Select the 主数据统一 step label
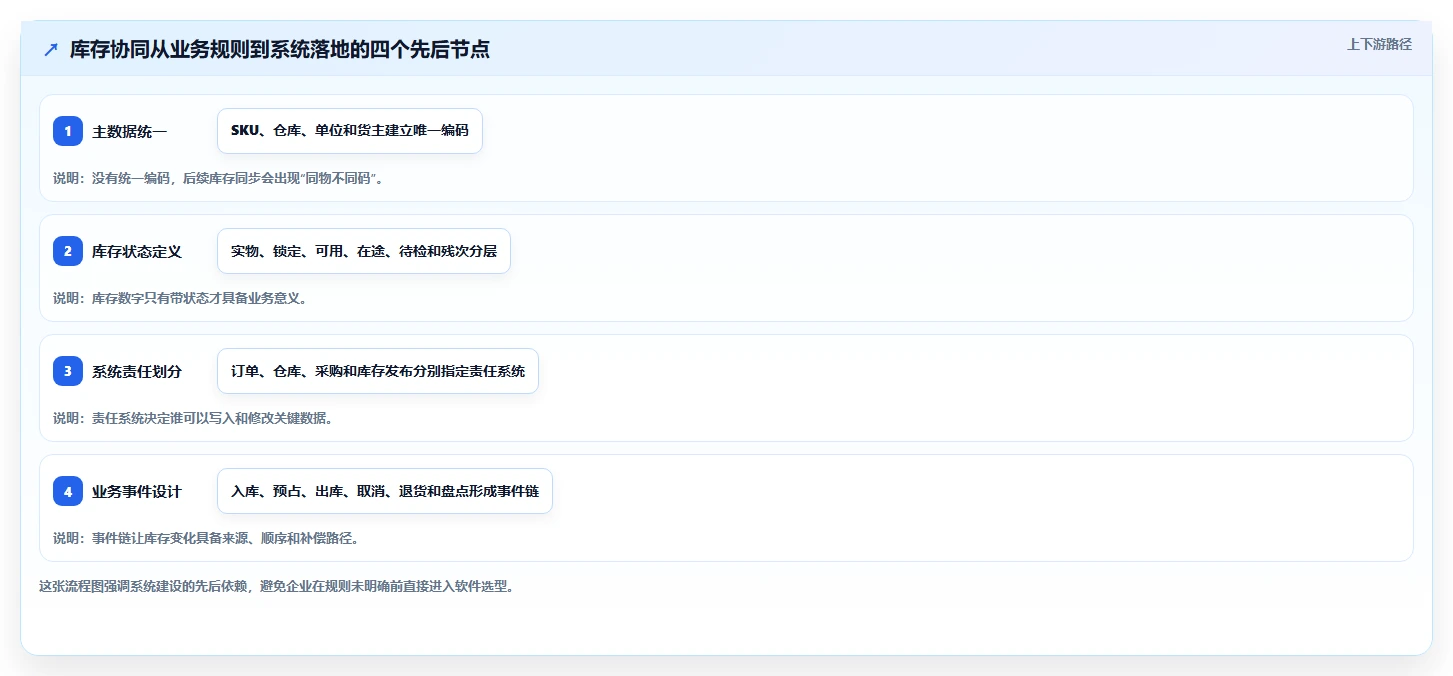This screenshot has height=676, width=1453. [130, 131]
